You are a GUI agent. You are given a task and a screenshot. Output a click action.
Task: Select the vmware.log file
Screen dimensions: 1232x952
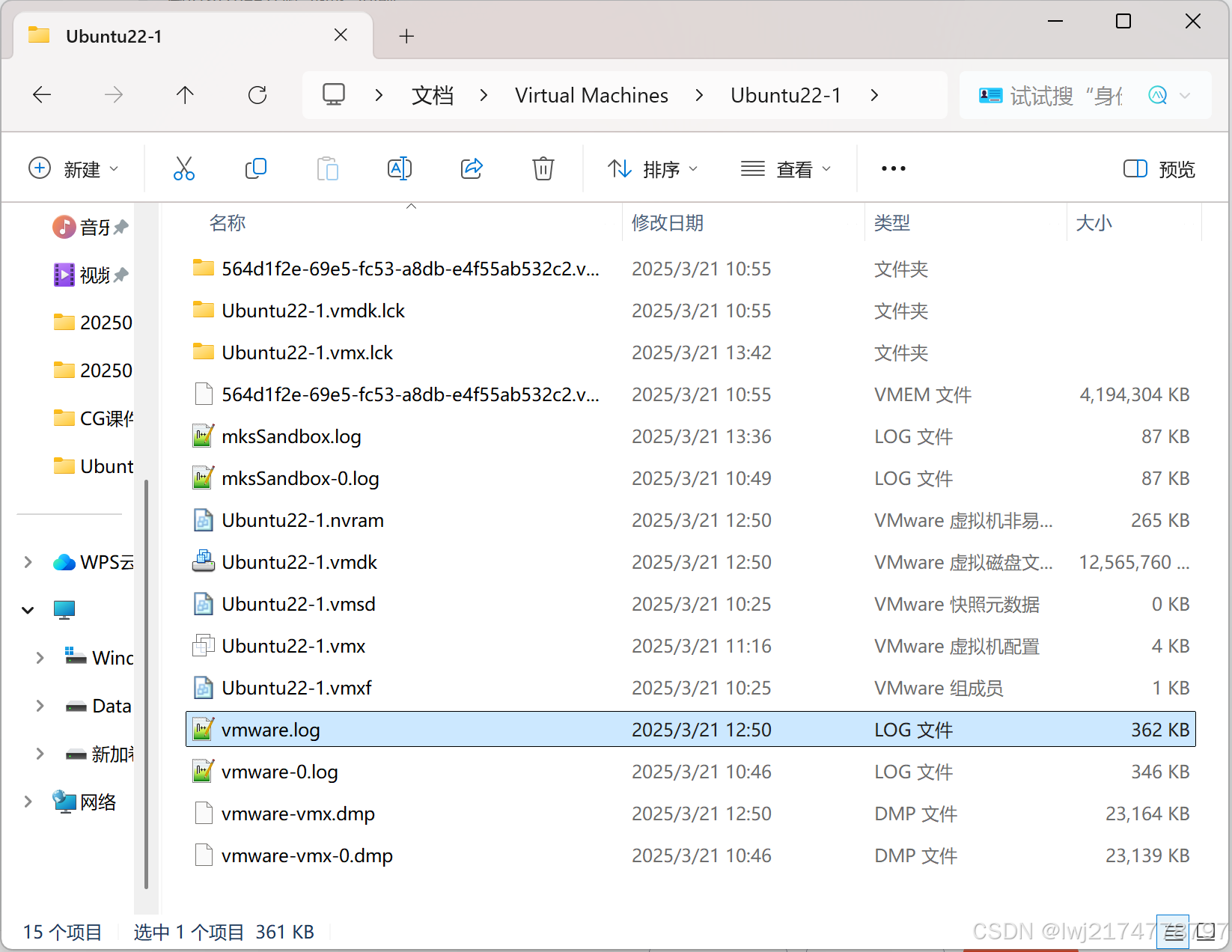point(690,730)
